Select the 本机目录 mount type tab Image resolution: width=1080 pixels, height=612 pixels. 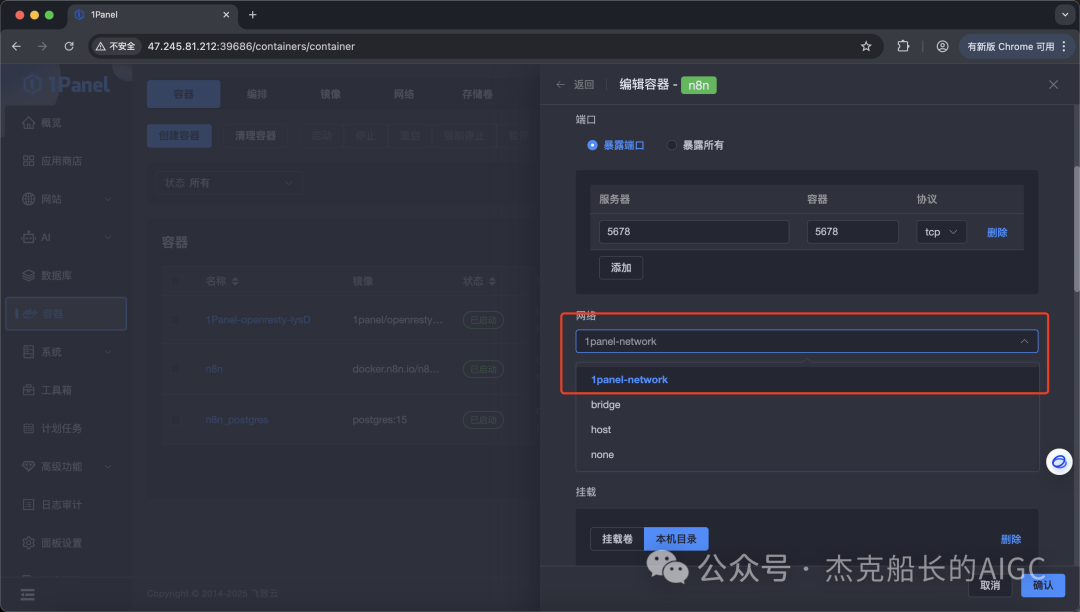(x=676, y=539)
